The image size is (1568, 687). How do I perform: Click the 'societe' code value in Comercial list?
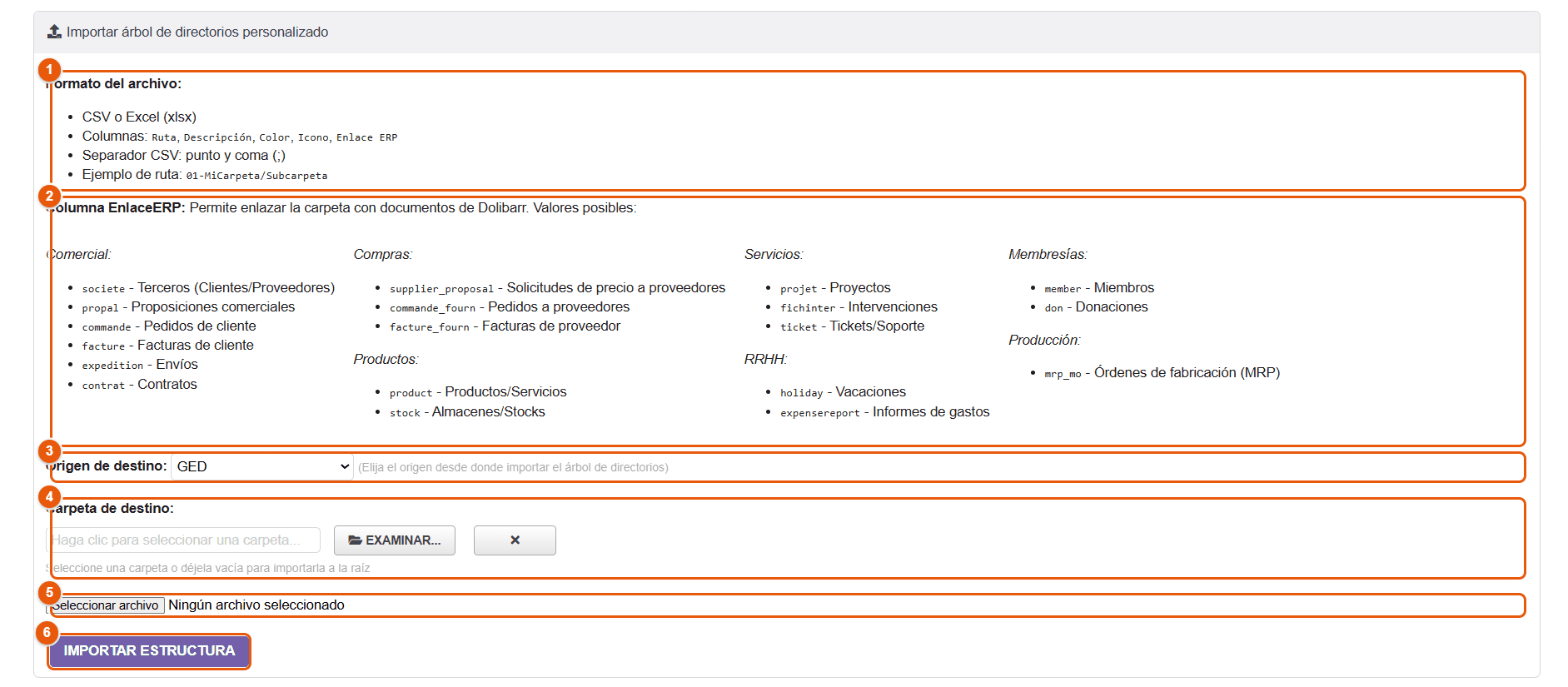pyautogui.click(x=103, y=288)
